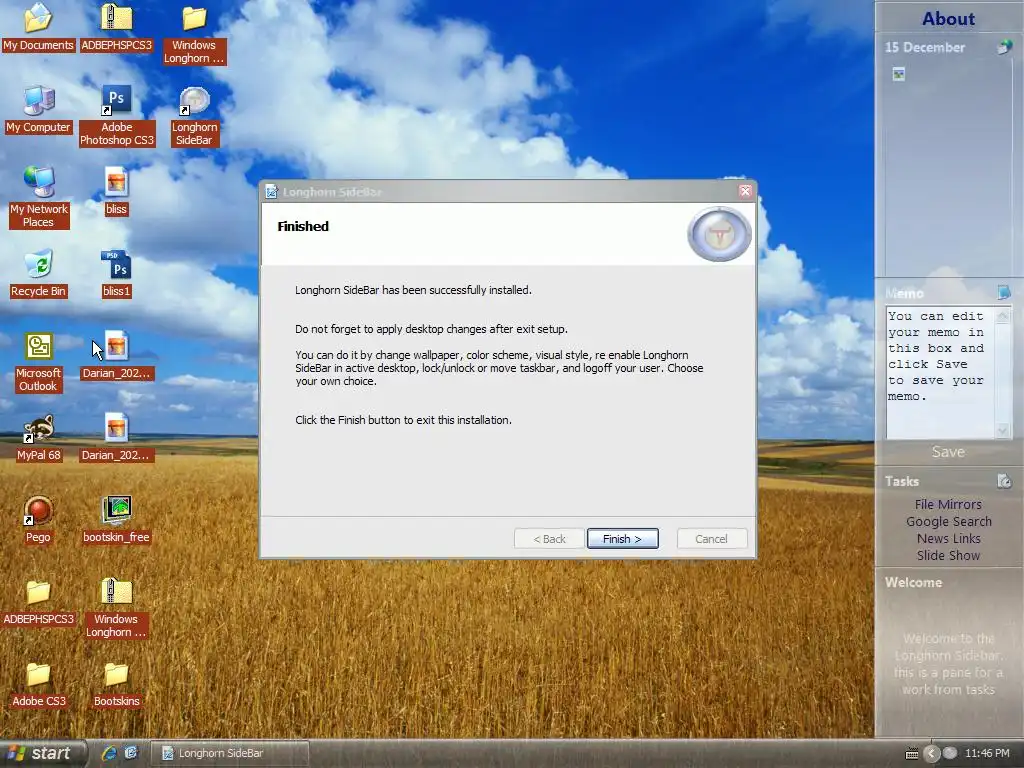Expand hidden system tray icons arrow
The width and height of the screenshot is (1024, 768).
(x=932, y=753)
